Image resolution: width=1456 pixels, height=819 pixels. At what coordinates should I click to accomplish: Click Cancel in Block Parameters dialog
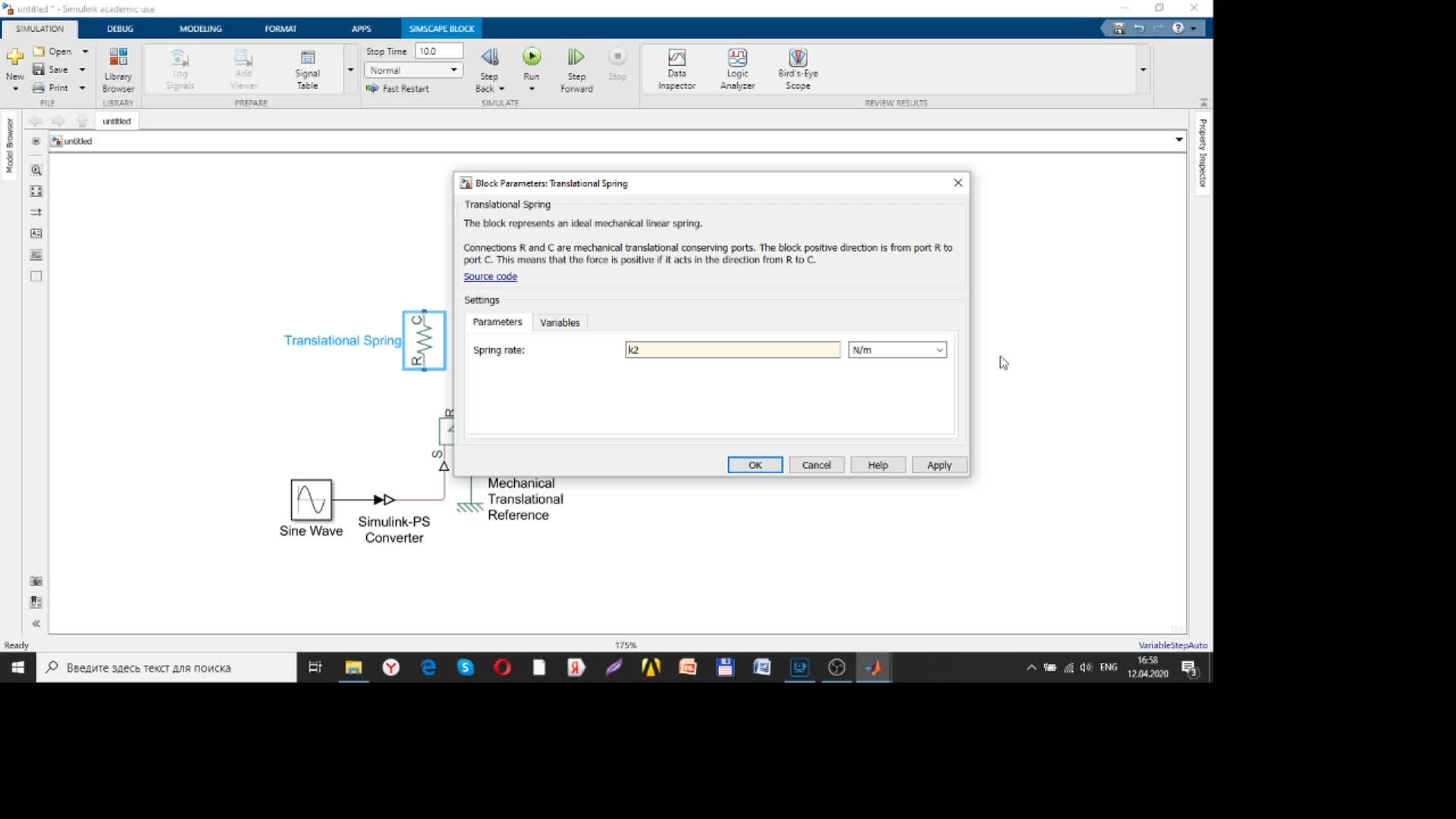pyautogui.click(x=817, y=466)
